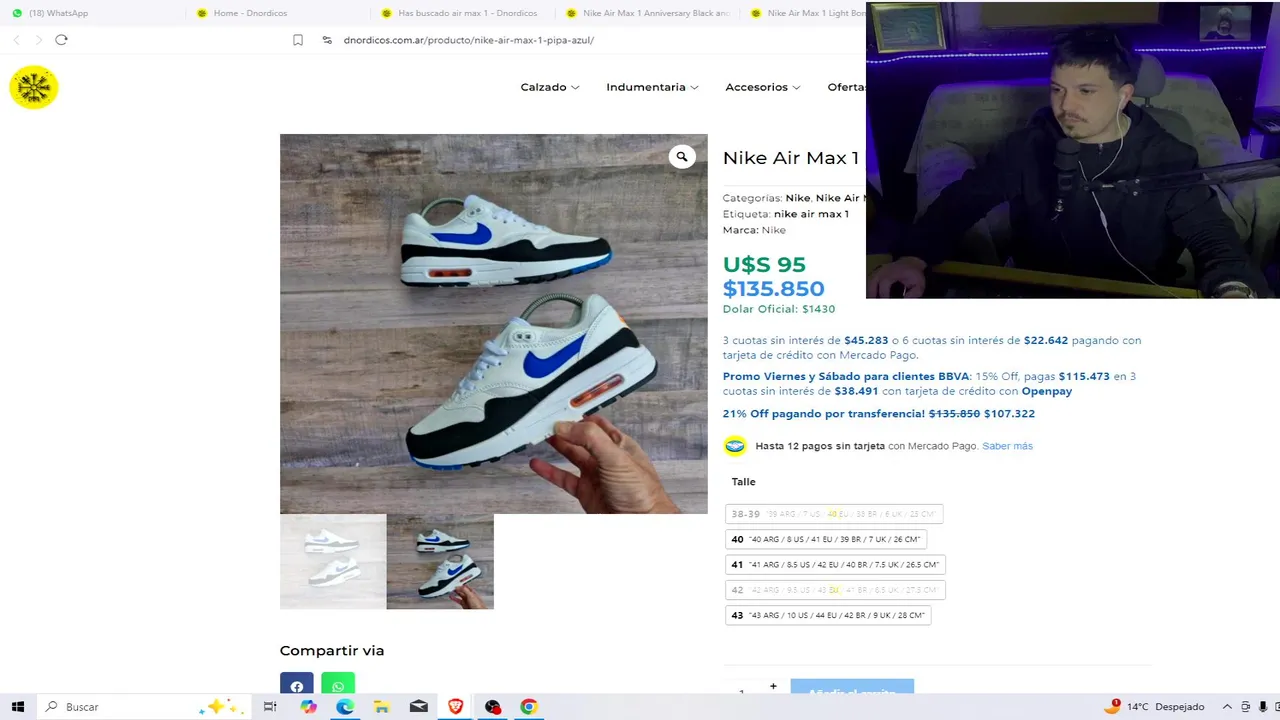This screenshot has width=1280, height=720.
Task: Expand the Indumentaria menu
Action: [652, 87]
